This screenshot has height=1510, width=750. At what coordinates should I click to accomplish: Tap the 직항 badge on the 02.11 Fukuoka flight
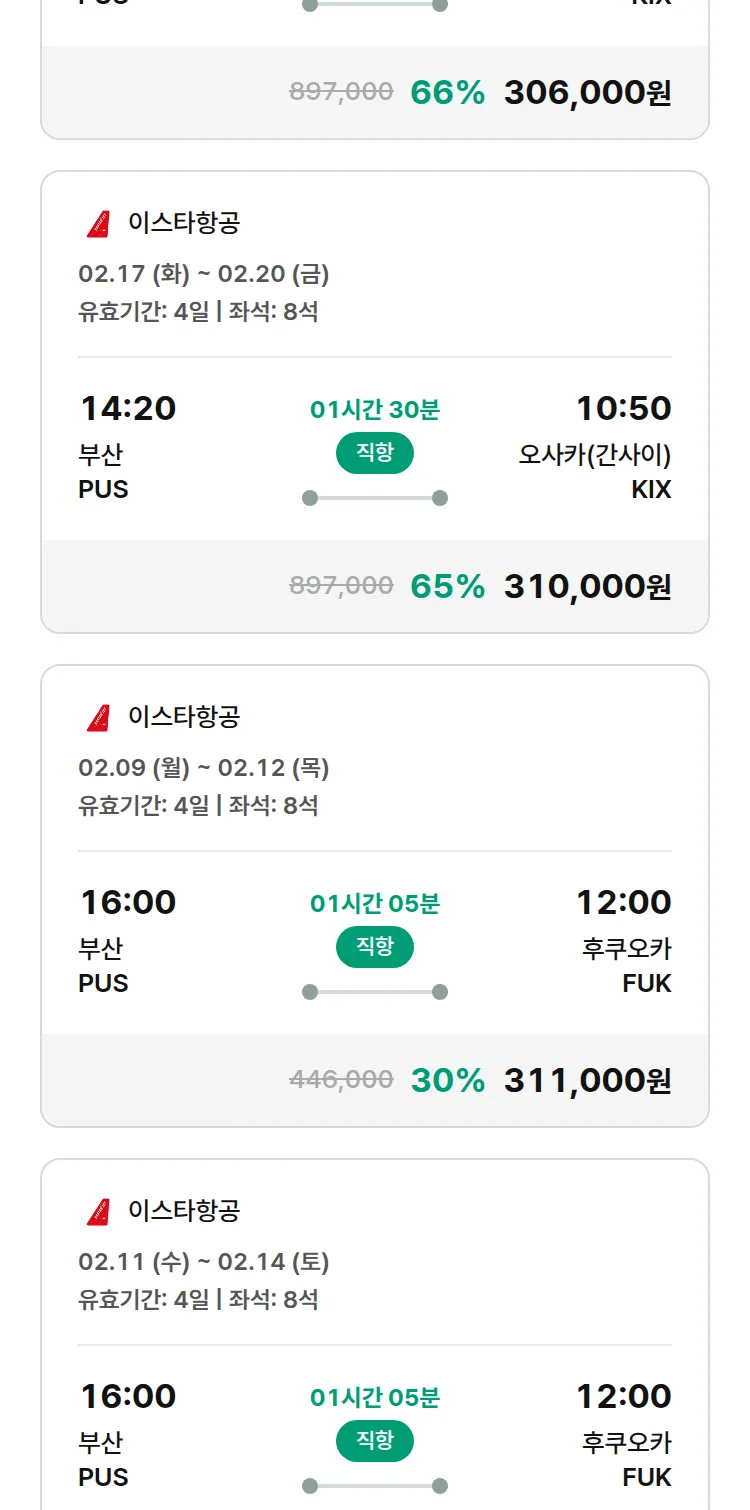[x=375, y=1441]
